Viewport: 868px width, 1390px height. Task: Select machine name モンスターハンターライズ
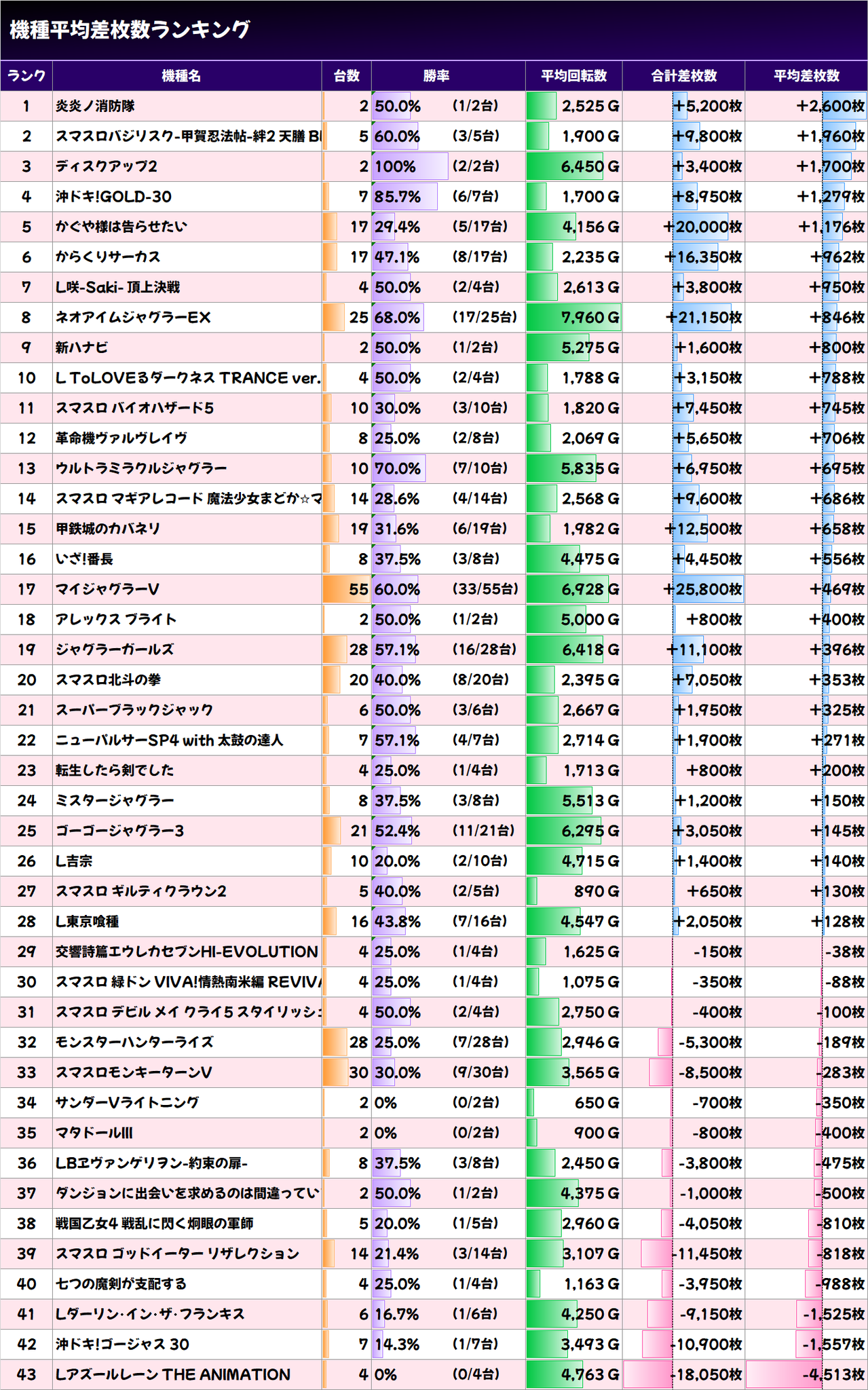(x=134, y=1042)
